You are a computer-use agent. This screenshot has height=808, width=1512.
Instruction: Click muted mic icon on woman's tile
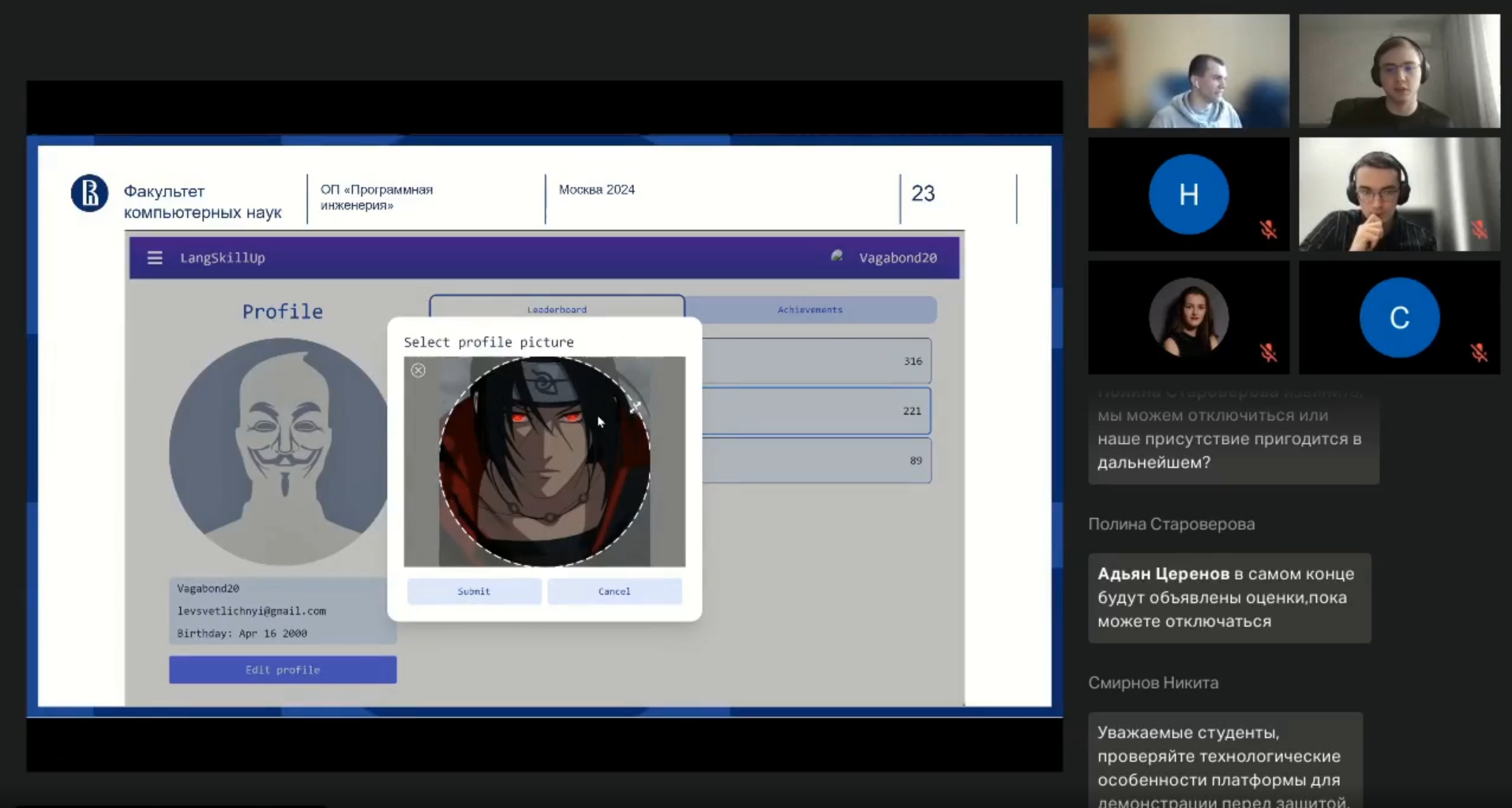pos(1268,353)
